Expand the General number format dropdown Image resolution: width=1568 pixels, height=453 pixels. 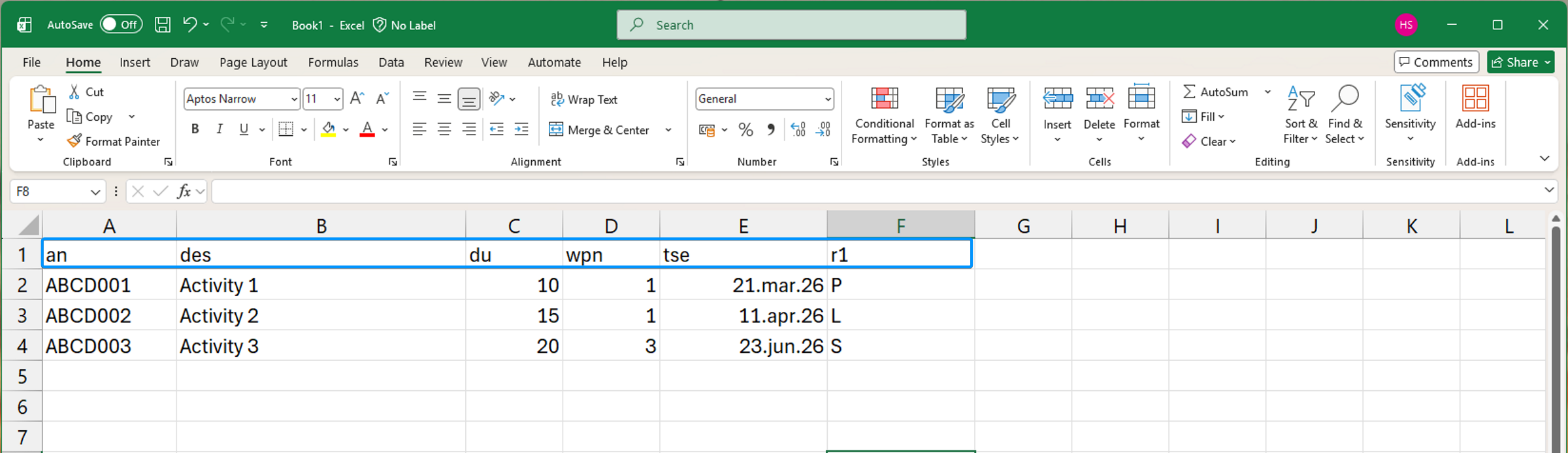[x=828, y=99]
